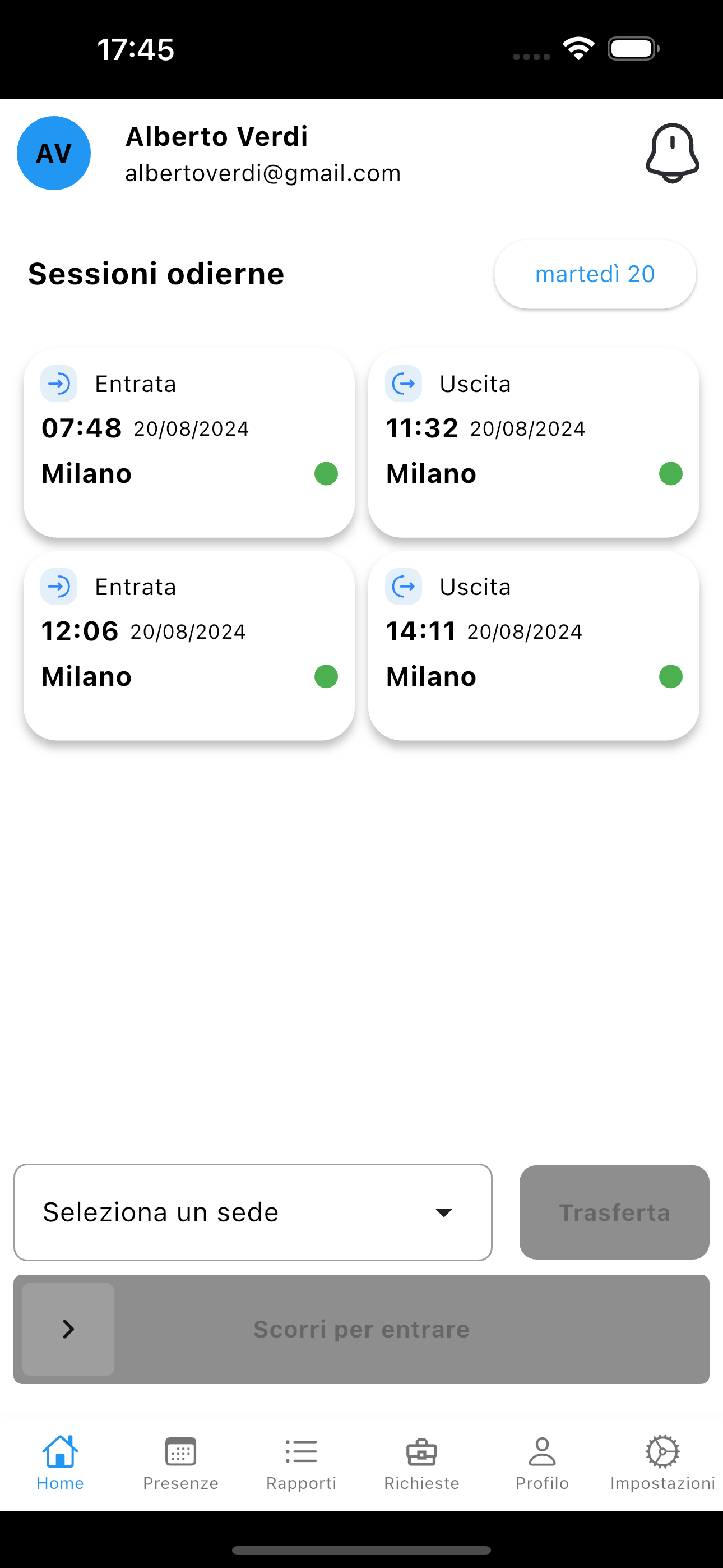Viewport: 723px width, 1568px height.
Task: Switch to the Rapporti tab
Action: click(x=302, y=1461)
